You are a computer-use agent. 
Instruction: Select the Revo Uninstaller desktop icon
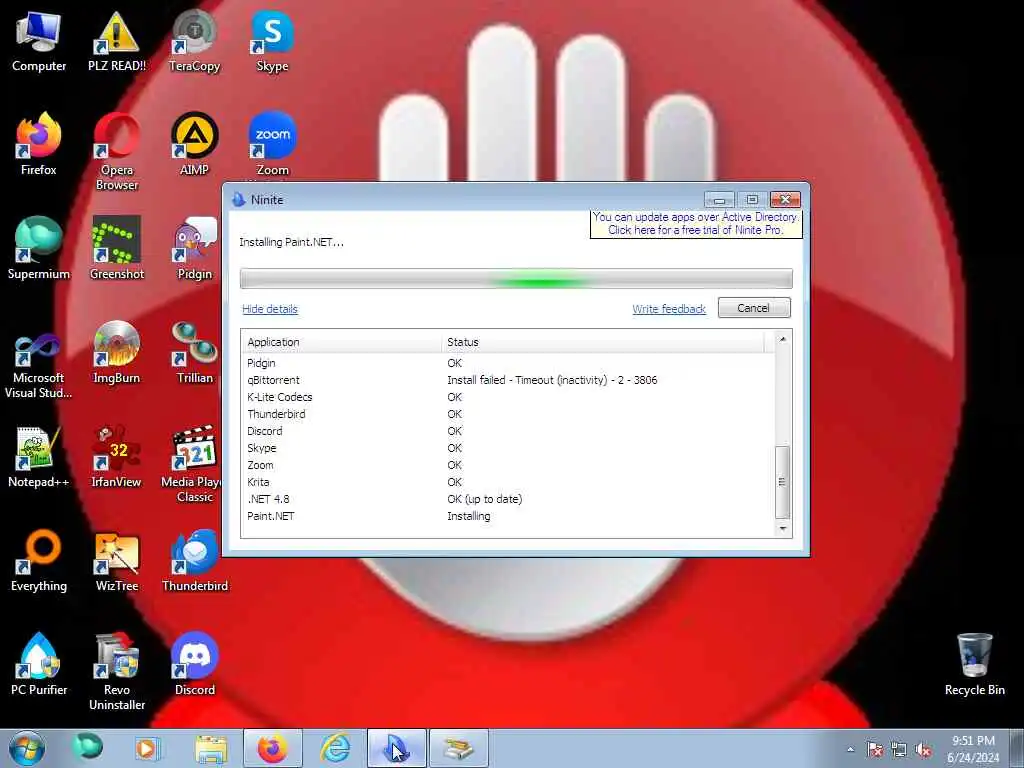click(116, 671)
